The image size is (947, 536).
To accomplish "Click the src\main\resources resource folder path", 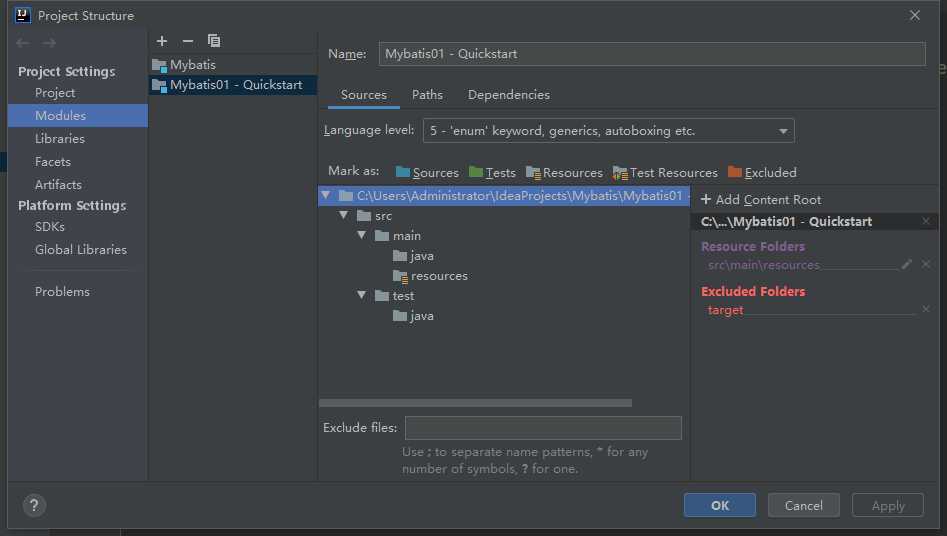I will pyautogui.click(x=763, y=265).
